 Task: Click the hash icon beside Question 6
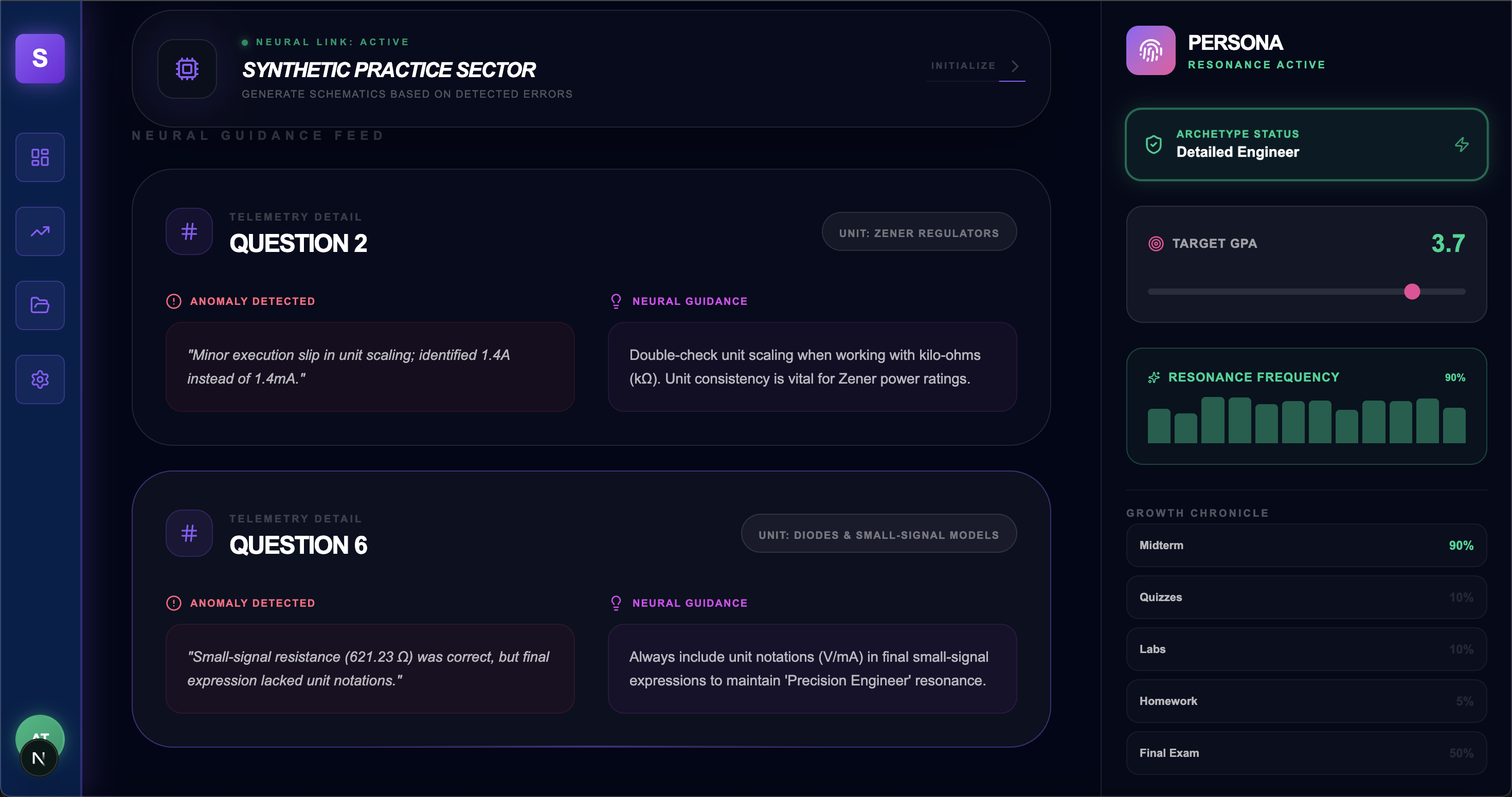click(x=189, y=534)
